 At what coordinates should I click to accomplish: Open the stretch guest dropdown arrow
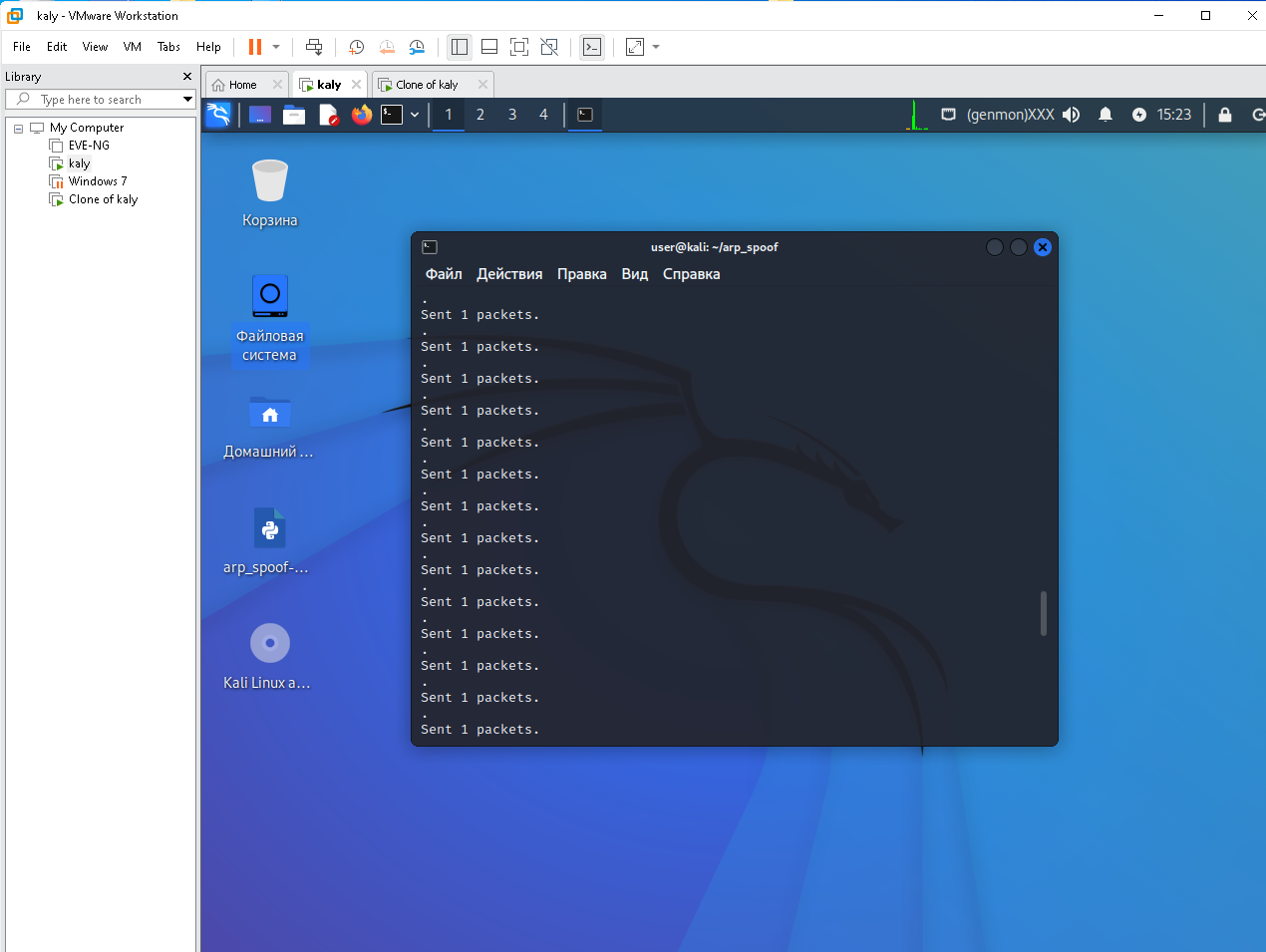656,47
